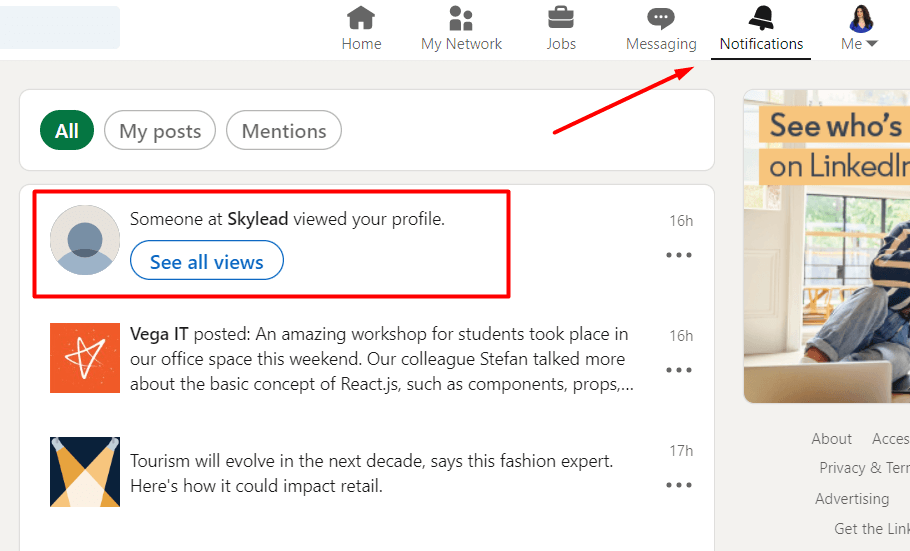Open options menu for Tourism news notification
The width and height of the screenshot is (910, 551).
[679, 485]
